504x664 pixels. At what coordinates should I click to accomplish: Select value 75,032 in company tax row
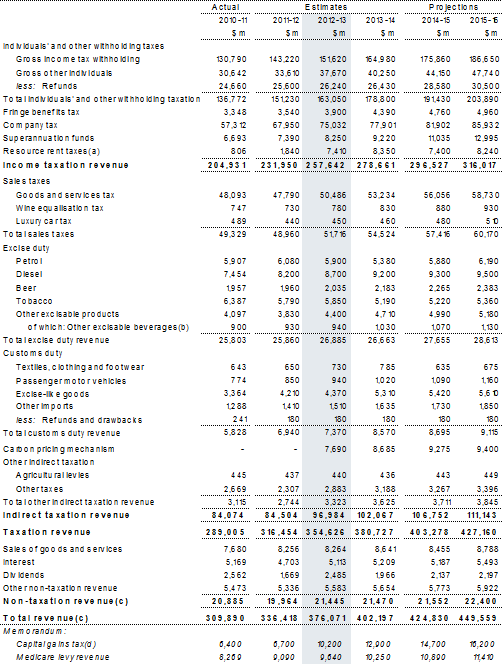coord(333,125)
